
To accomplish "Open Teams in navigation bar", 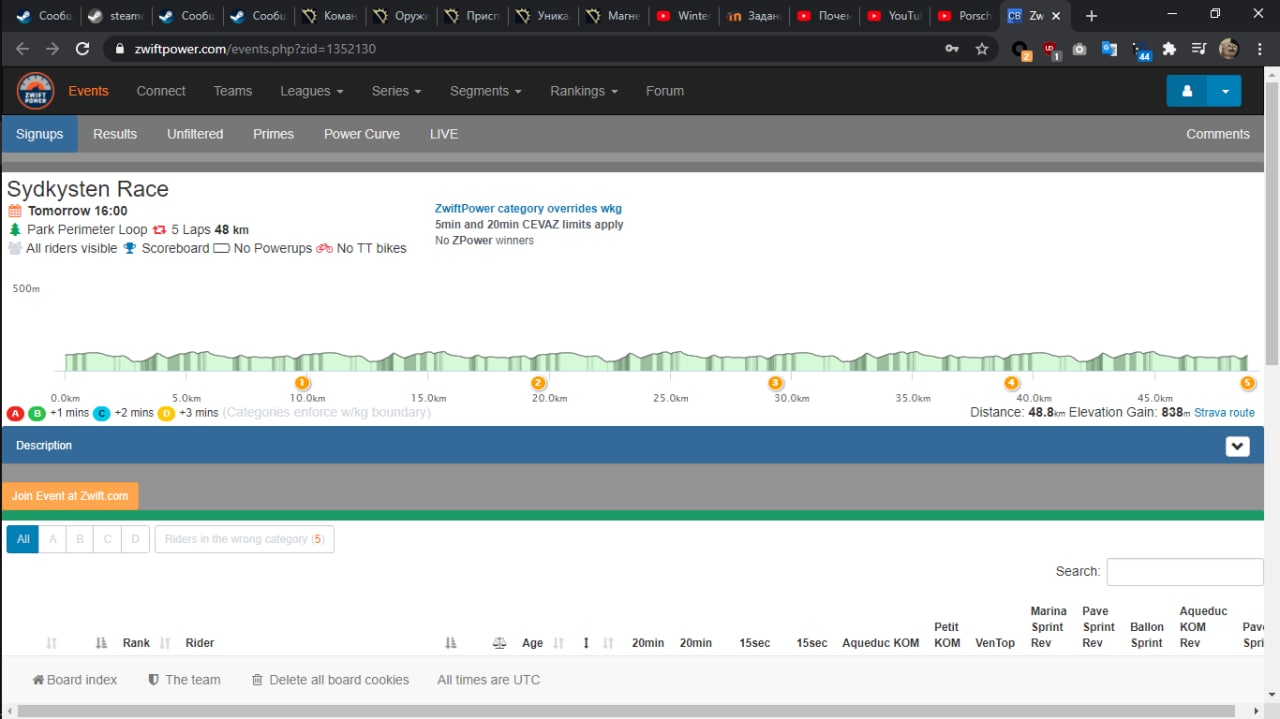I will 232,91.
